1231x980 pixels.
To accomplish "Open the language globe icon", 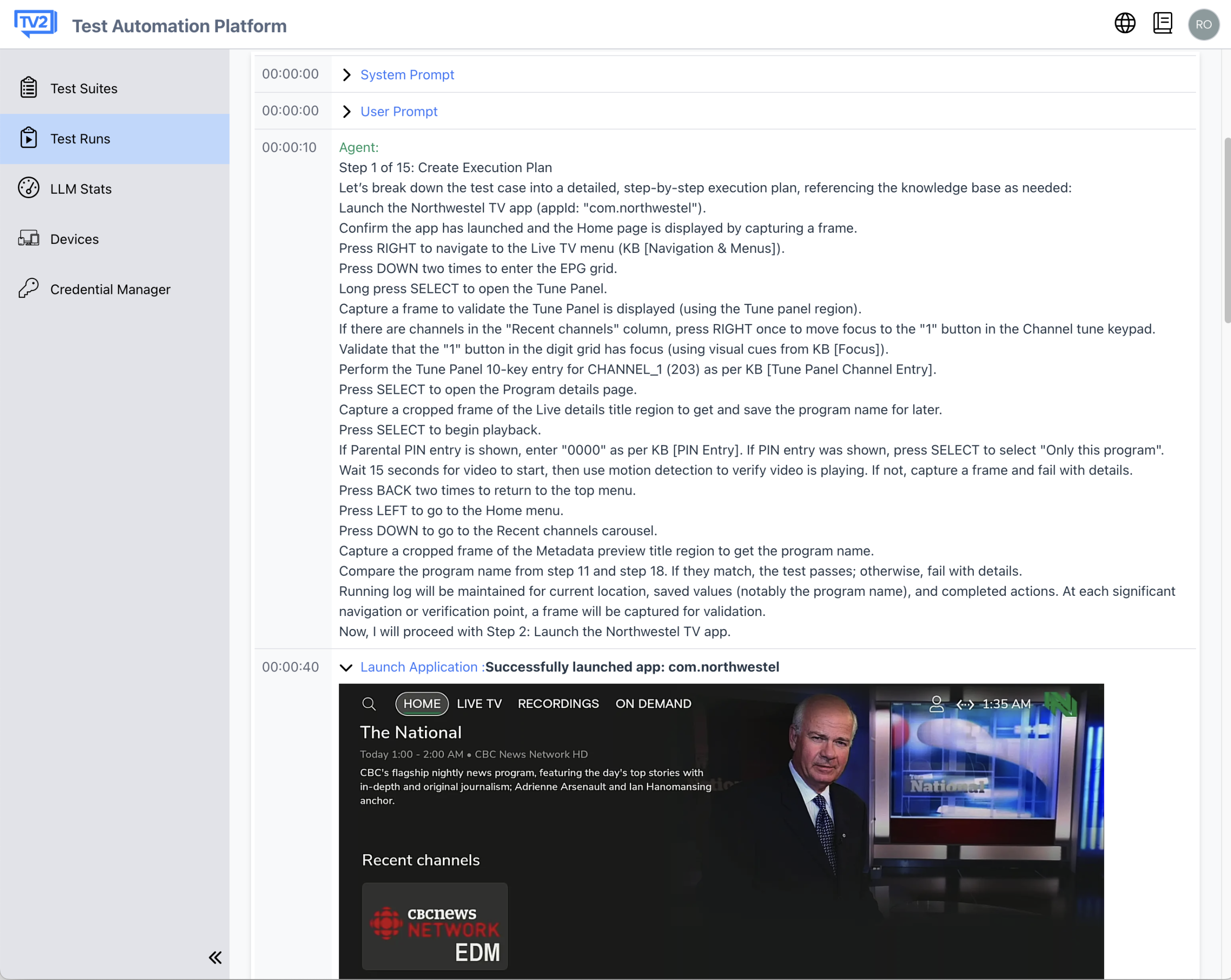I will click(1125, 24).
